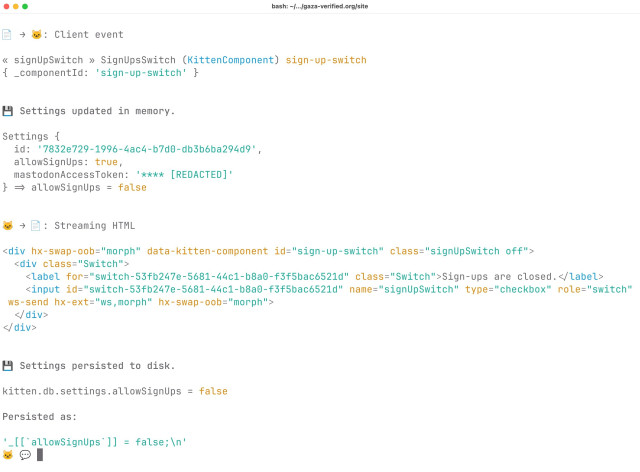Click 'kitten.db.settings.allowSignUps' text
Screen dimensions: 640x472
click(92, 391)
